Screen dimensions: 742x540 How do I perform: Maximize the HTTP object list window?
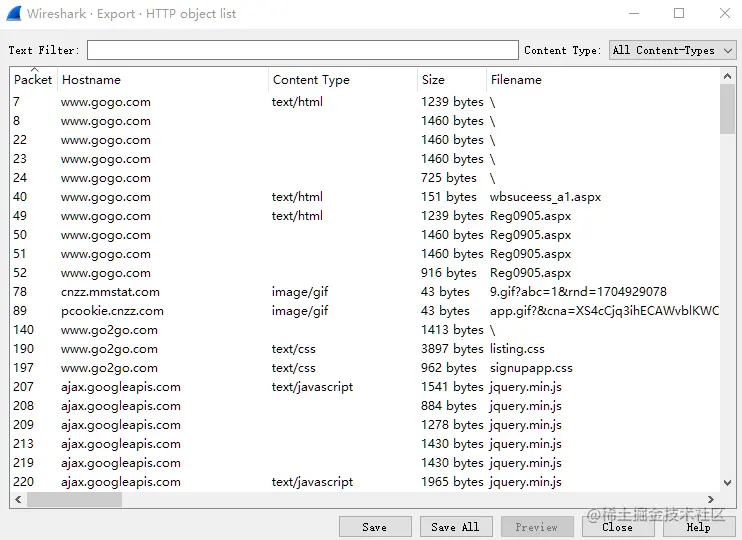(x=679, y=13)
